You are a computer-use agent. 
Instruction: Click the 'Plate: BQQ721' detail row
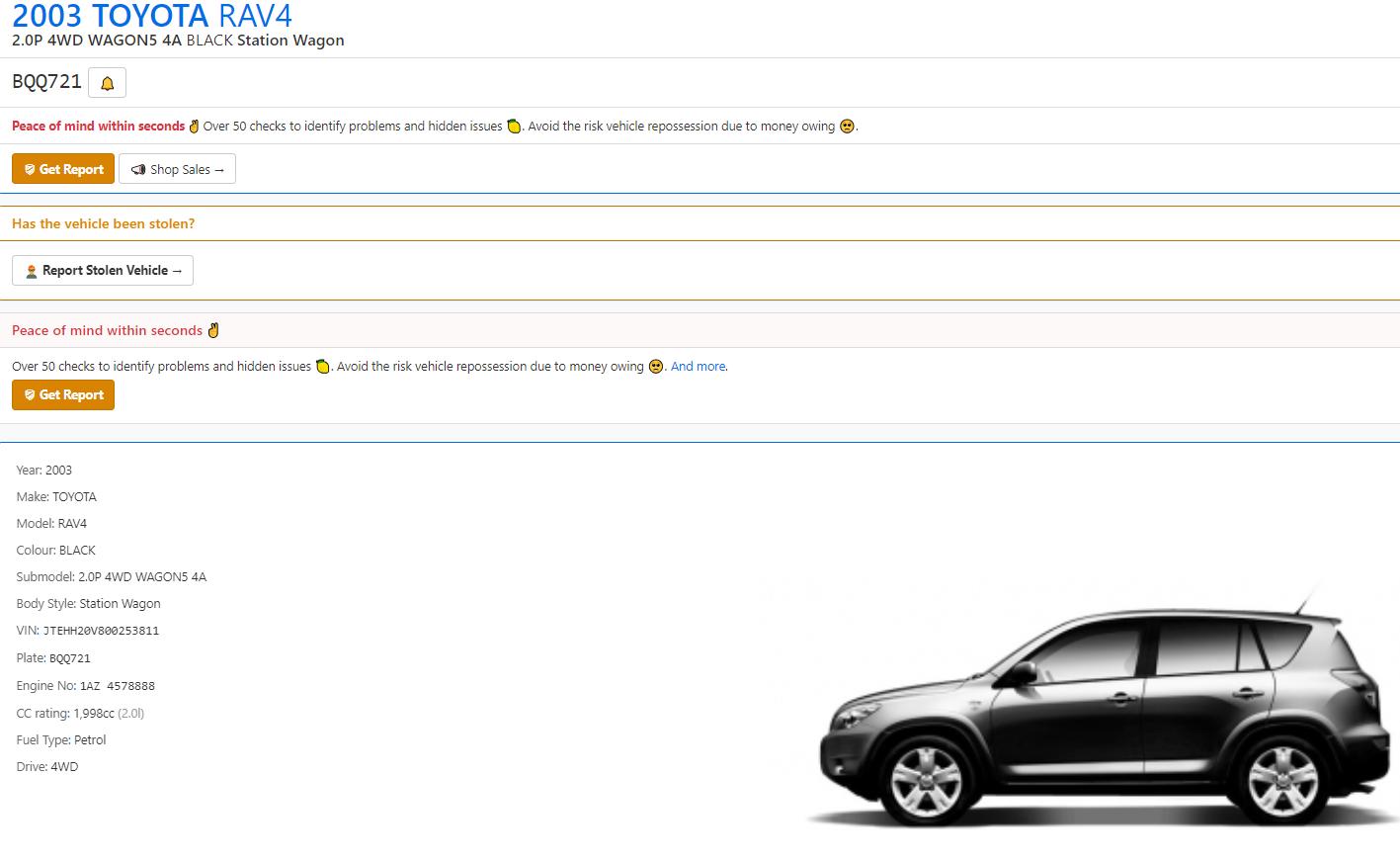pos(53,658)
